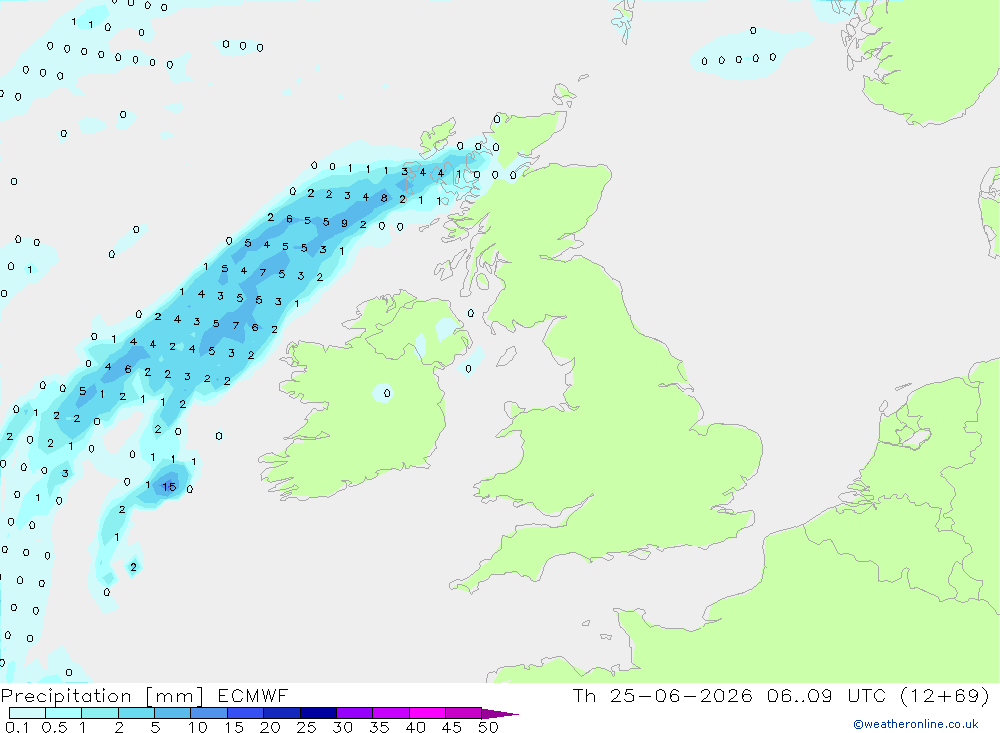Image resolution: width=1000 pixels, height=733 pixels.
Task: Pick the 15 to 20 mm legend swatch
Action: click(x=245, y=713)
